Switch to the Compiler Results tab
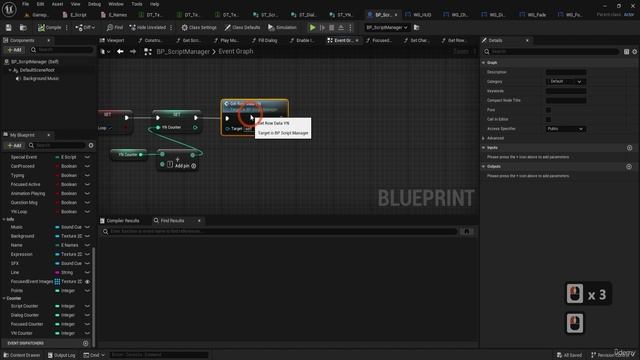640x360 pixels. [120, 221]
